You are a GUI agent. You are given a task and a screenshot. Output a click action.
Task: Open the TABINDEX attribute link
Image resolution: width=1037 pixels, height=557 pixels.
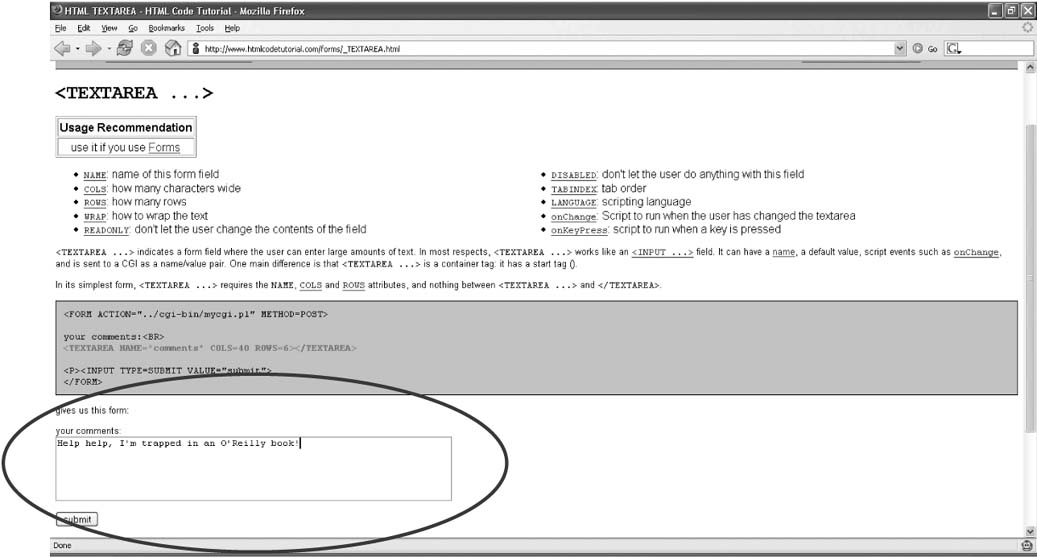click(x=574, y=189)
